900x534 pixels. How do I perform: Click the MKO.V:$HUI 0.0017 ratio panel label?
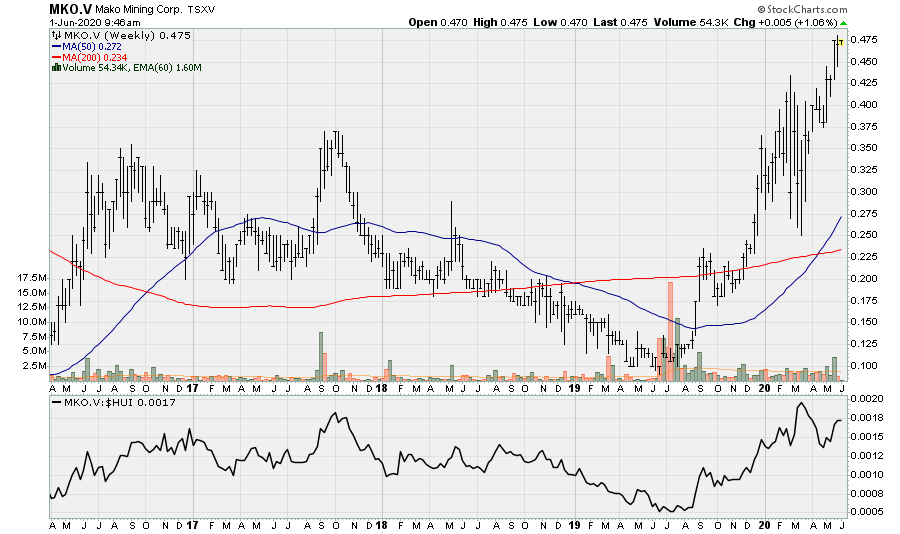(x=114, y=403)
